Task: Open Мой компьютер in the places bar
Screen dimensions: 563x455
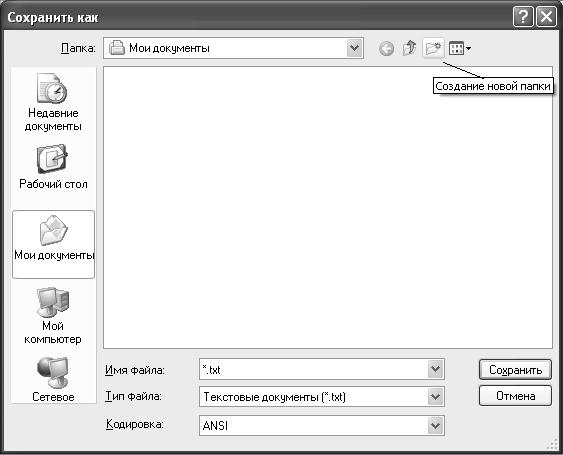Action: pos(53,316)
